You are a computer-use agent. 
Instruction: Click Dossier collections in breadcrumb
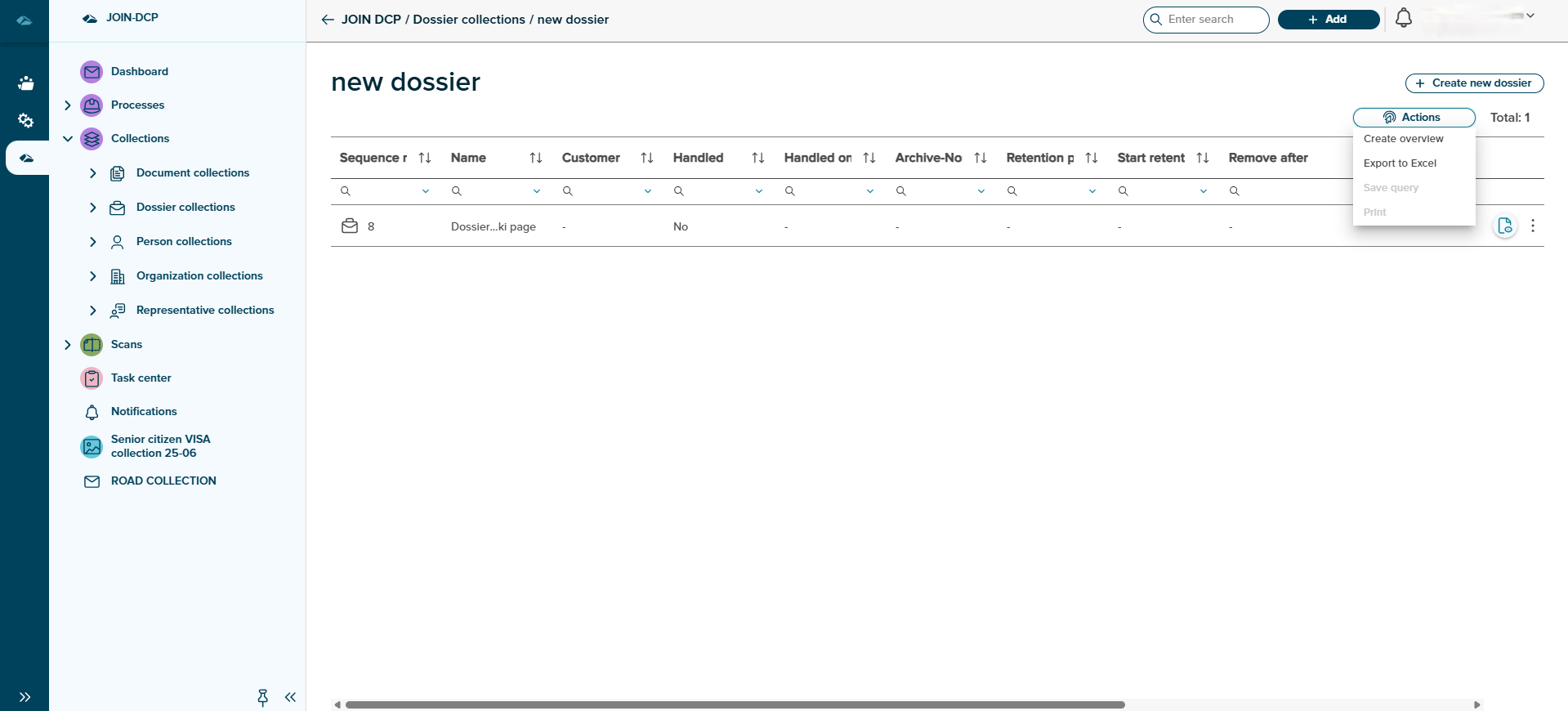click(x=469, y=20)
